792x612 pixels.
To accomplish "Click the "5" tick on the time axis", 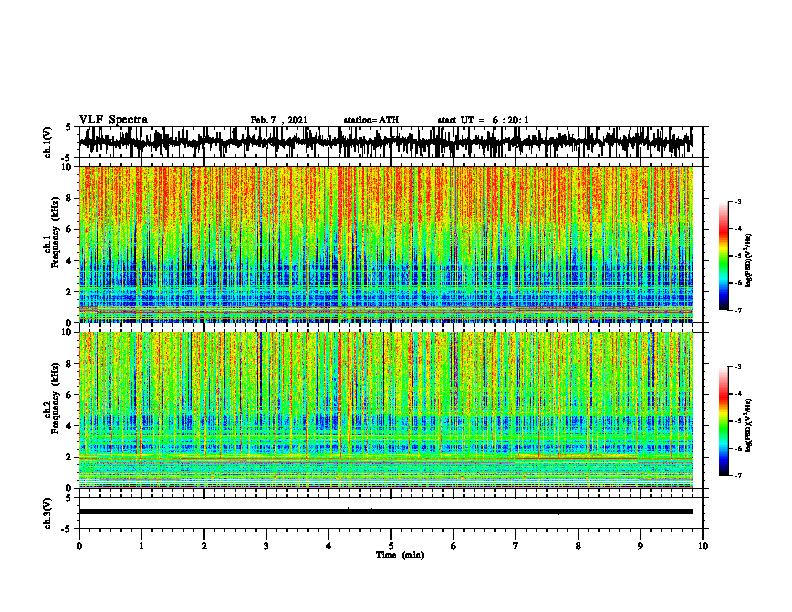I will coord(391,546).
